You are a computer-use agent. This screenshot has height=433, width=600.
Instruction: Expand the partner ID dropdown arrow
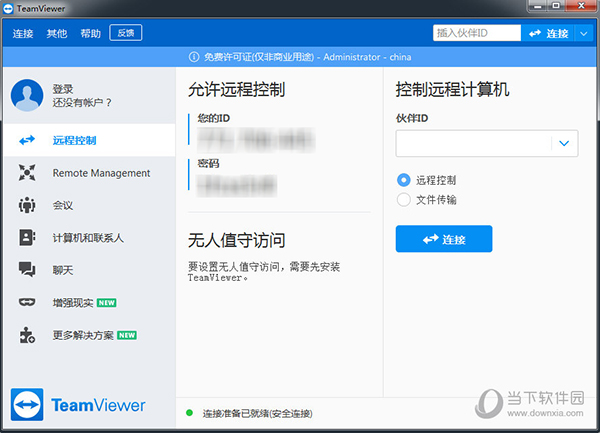(x=564, y=143)
